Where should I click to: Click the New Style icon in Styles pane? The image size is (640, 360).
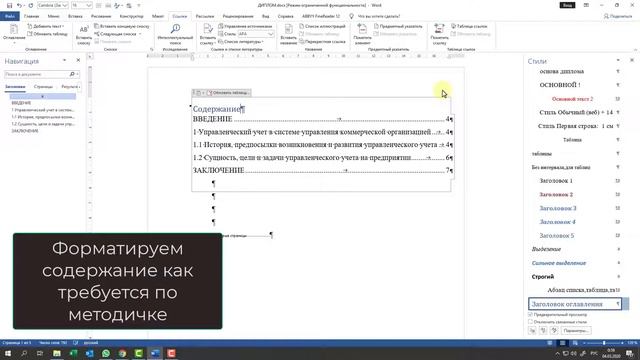pyautogui.click(x=532, y=330)
